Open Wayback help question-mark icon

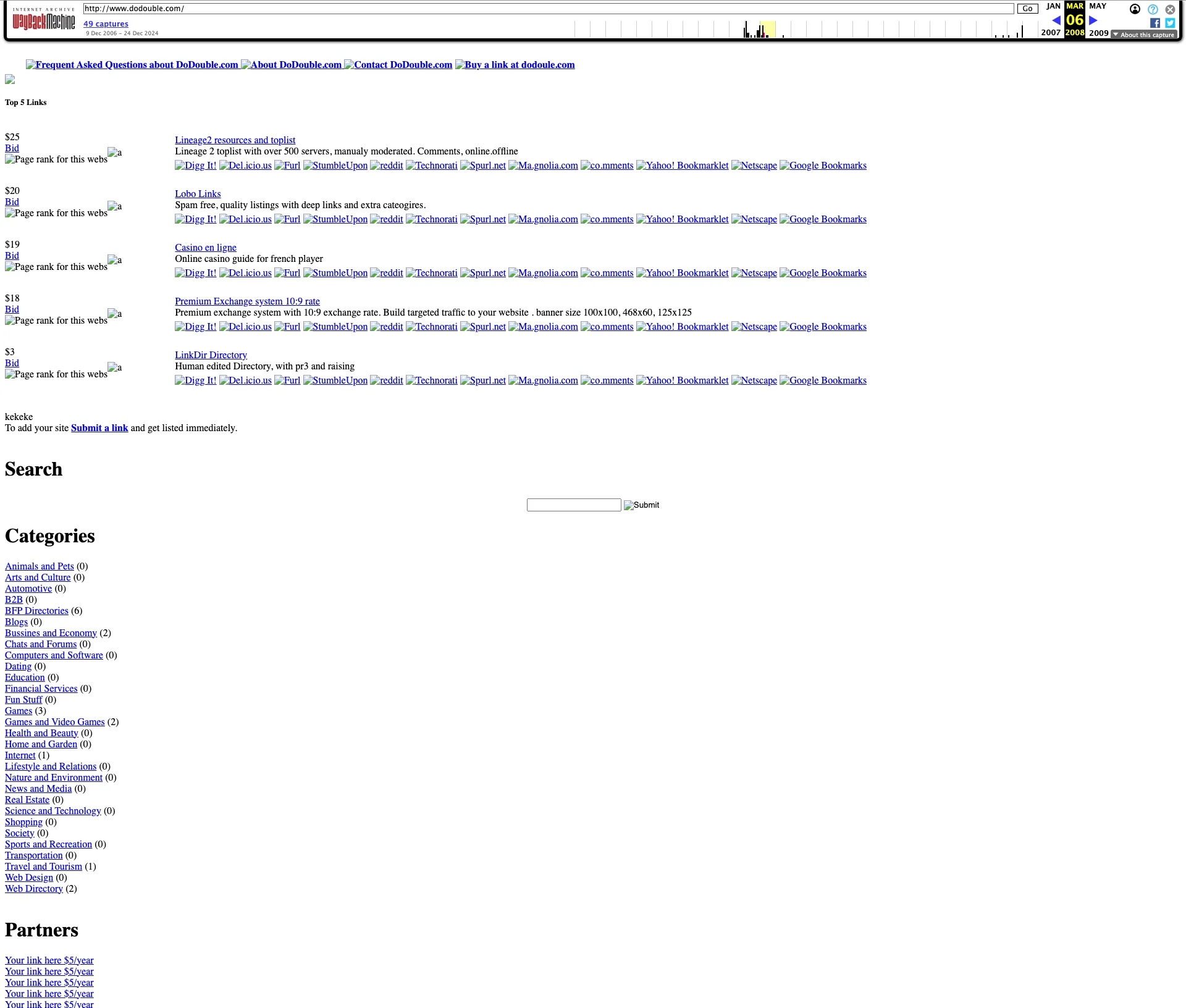point(1153,9)
